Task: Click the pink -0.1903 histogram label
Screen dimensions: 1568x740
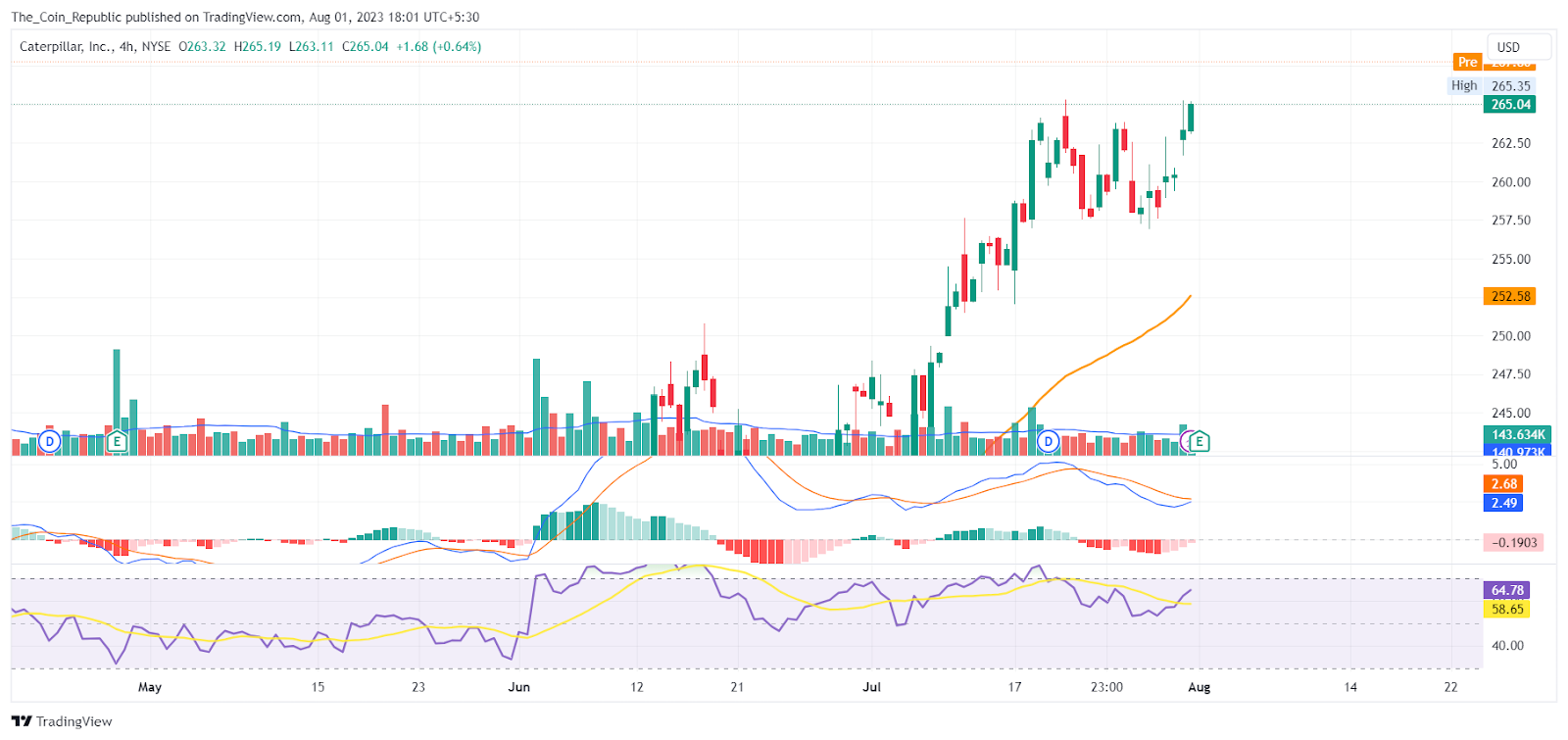Action: (x=1514, y=542)
